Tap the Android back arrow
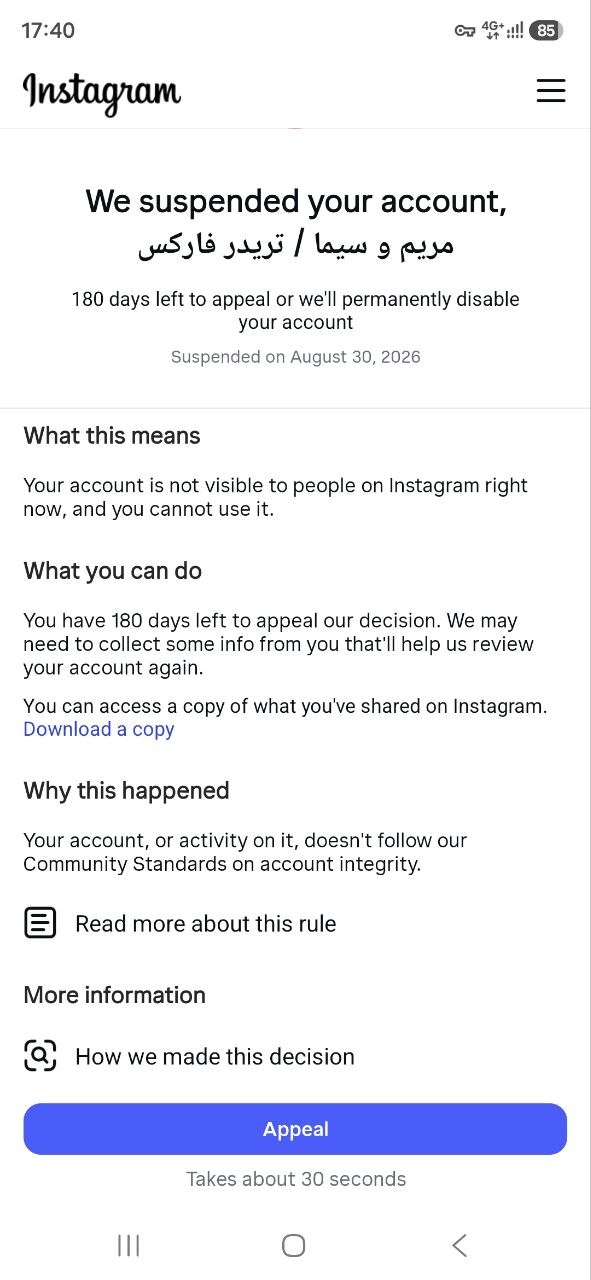The width and height of the screenshot is (591, 1280). point(459,1245)
